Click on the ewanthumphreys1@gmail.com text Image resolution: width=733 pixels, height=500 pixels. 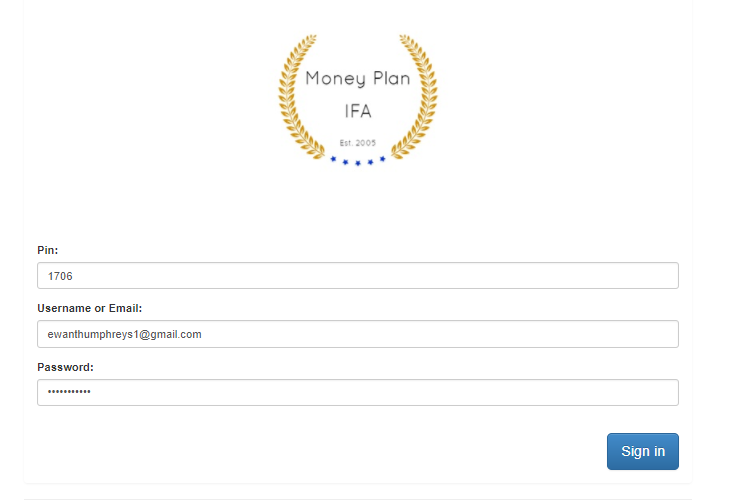(124, 335)
